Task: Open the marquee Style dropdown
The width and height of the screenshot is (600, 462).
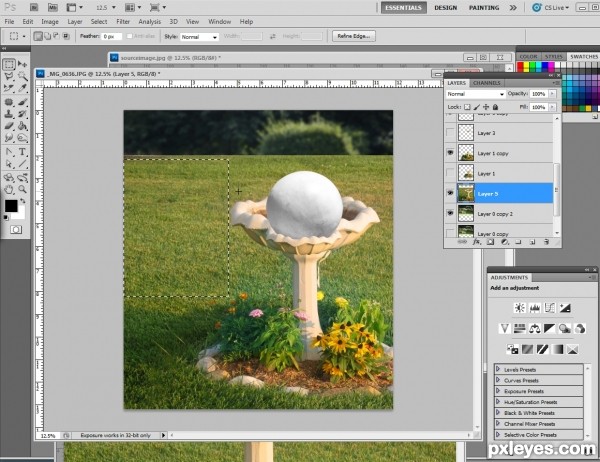Action: click(x=199, y=37)
